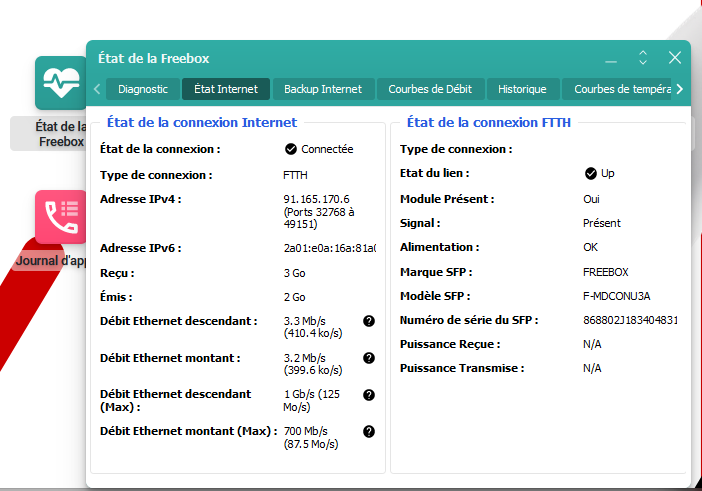Click help icon for Débit Ethernet montant (Max)
The height and width of the screenshot is (491, 702).
coord(369,431)
